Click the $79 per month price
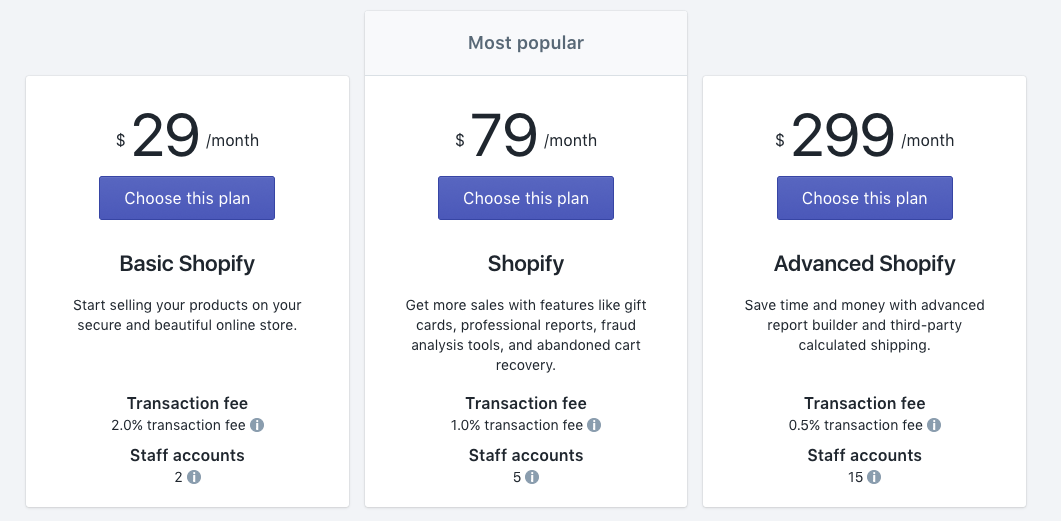 [x=526, y=137]
